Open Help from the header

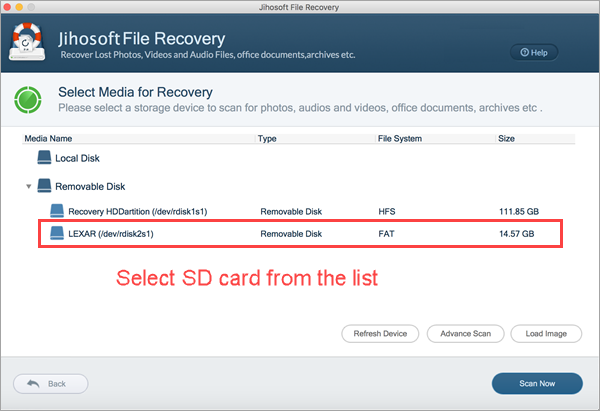pyautogui.click(x=534, y=52)
